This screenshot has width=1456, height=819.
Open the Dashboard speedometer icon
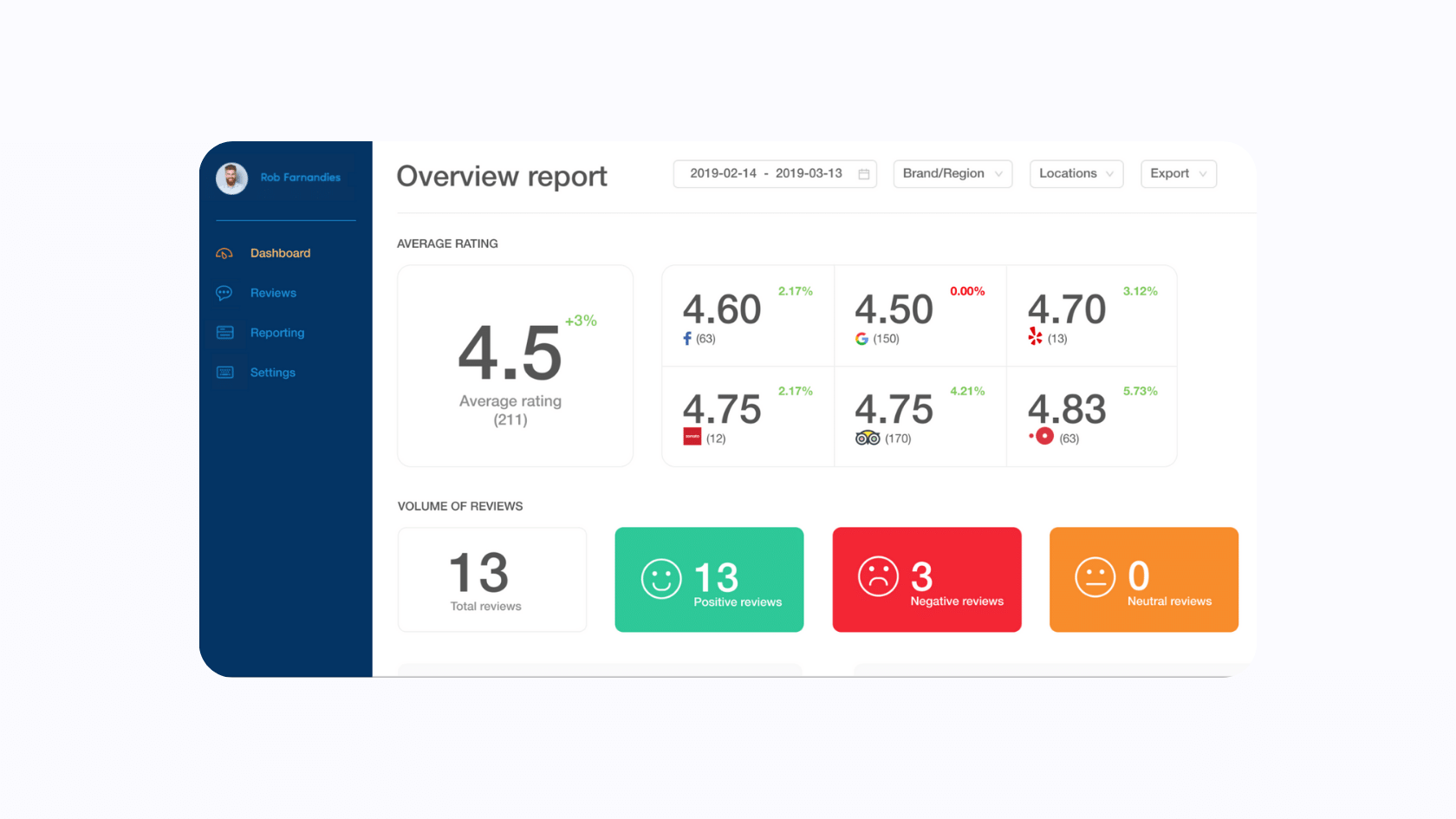pyautogui.click(x=224, y=252)
